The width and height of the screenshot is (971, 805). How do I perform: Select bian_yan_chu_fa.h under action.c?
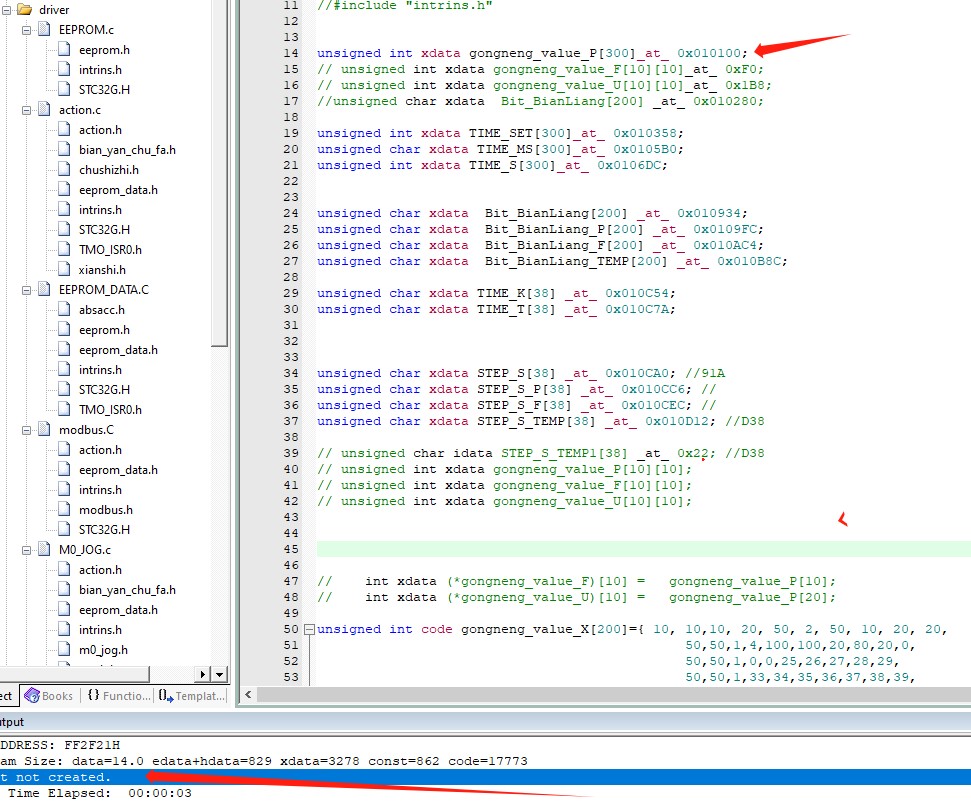[x=127, y=150]
